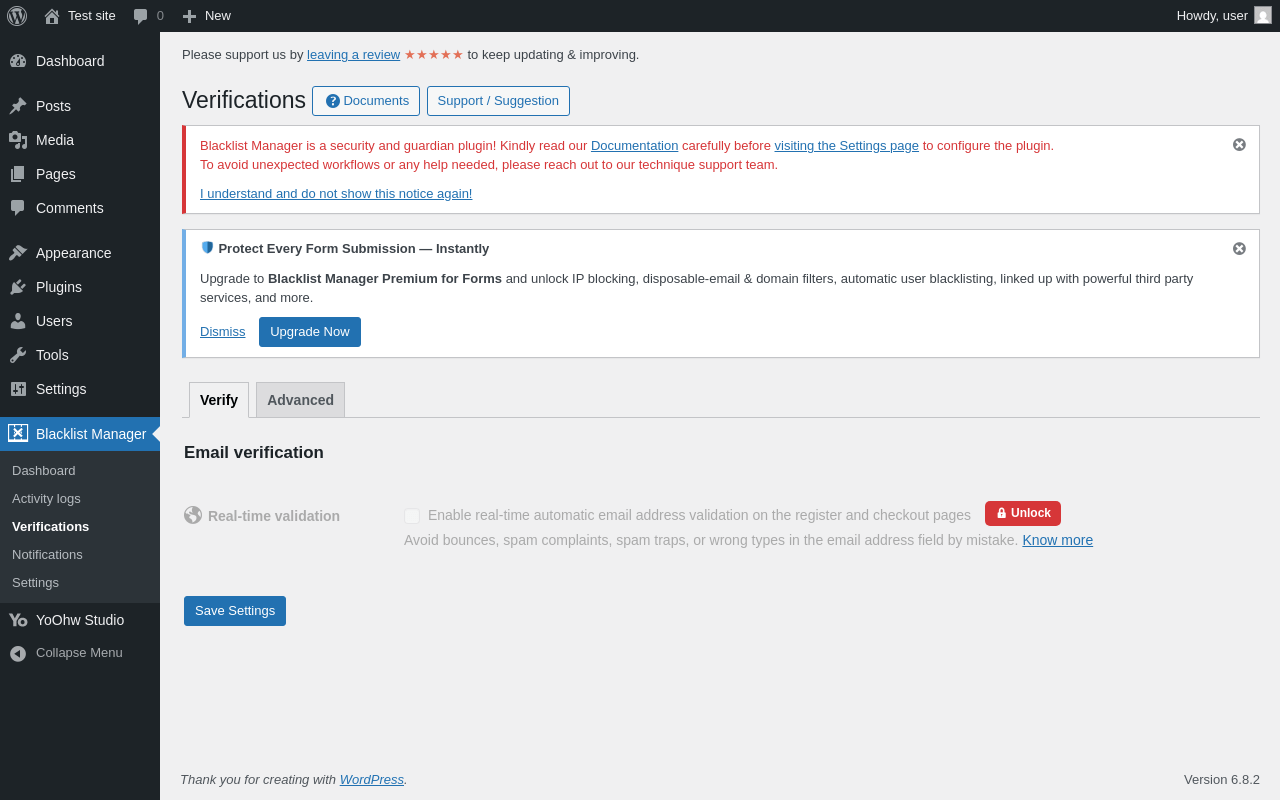
Task: Click the Pages icon in sidebar
Action: point(18,174)
